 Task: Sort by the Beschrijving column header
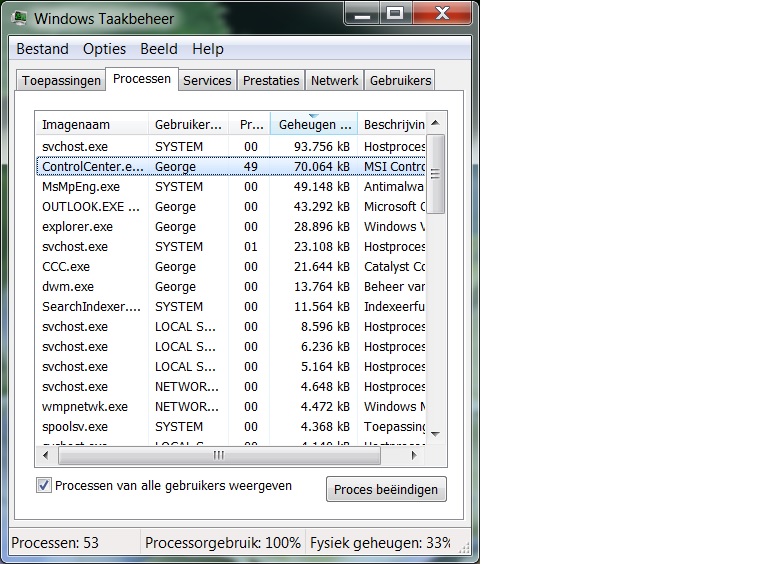[392, 124]
